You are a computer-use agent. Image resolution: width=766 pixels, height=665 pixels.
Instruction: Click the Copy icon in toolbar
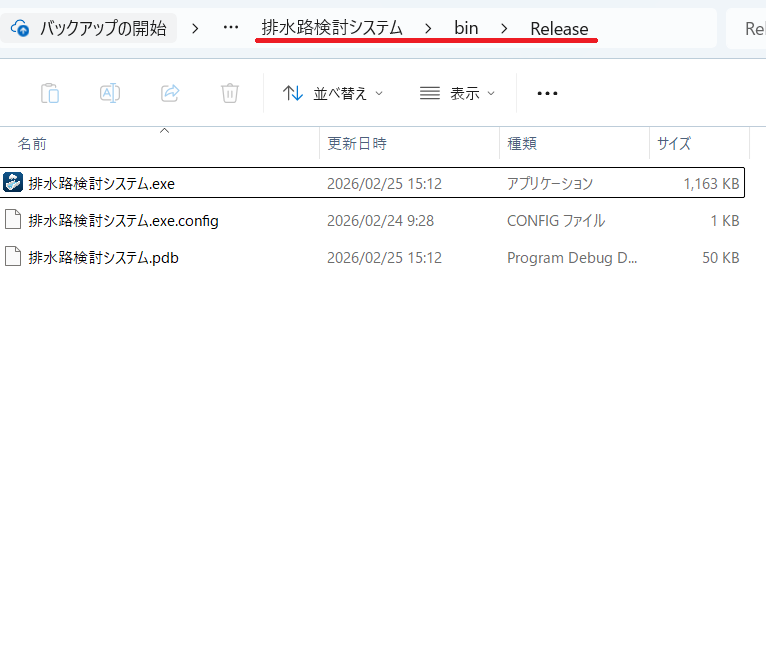(x=50, y=93)
